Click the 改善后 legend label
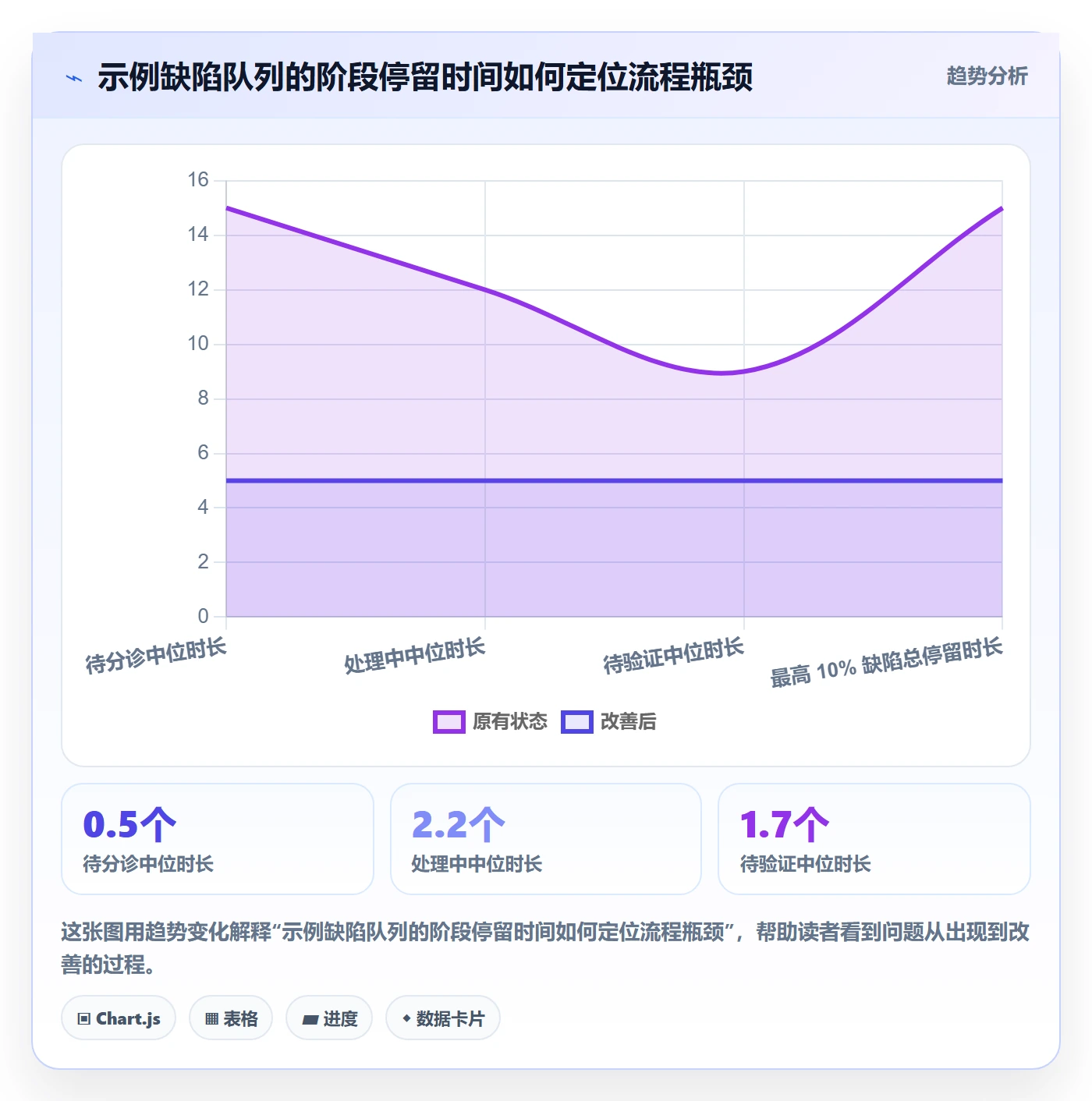The image size is (1092, 1101). point(628,722)
